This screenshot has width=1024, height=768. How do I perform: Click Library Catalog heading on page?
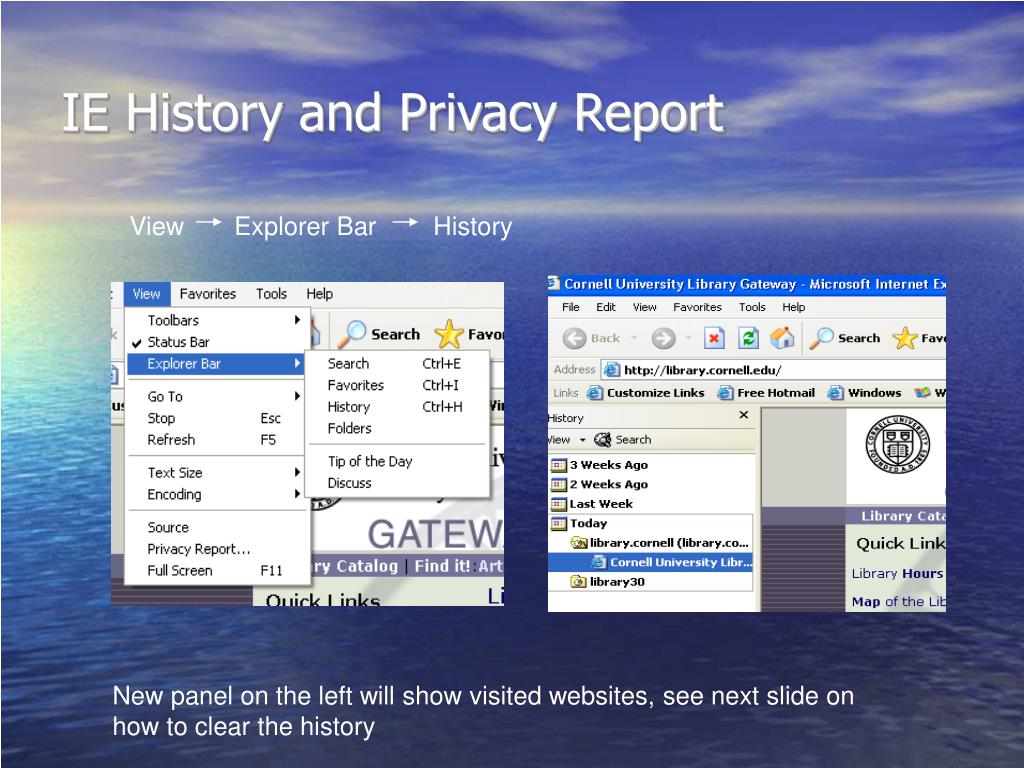tap(903, 516)
